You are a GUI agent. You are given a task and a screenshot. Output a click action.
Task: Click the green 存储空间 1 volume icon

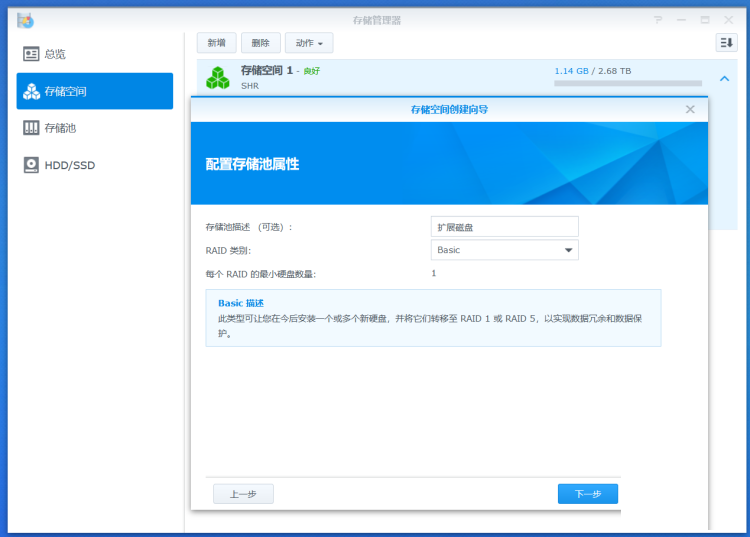218,78
